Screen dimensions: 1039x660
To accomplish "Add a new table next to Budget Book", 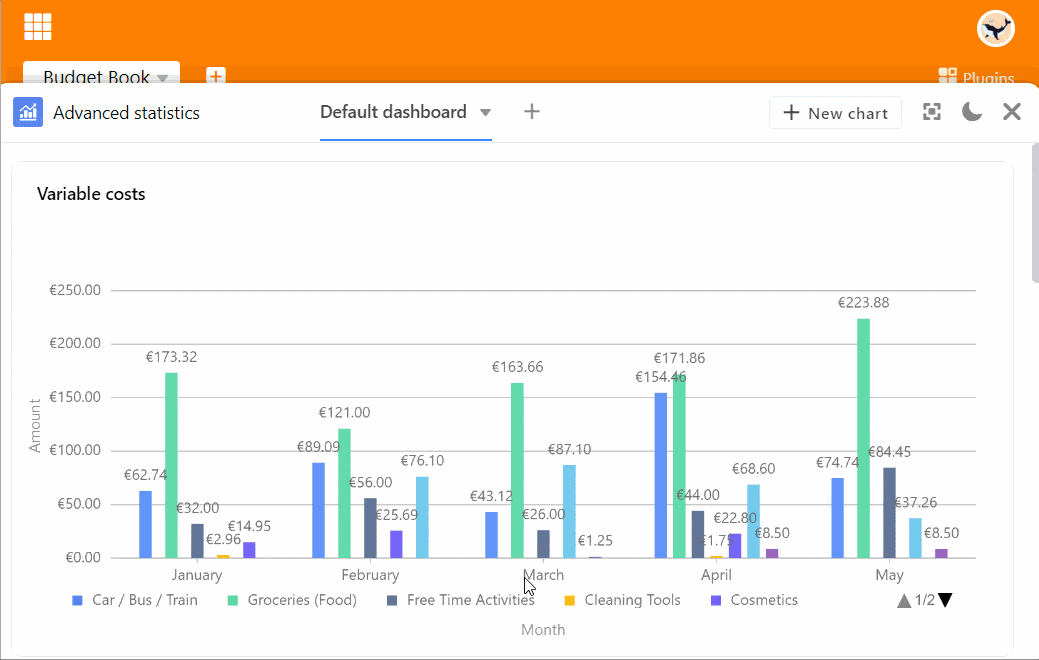I will tap(215, 76).
